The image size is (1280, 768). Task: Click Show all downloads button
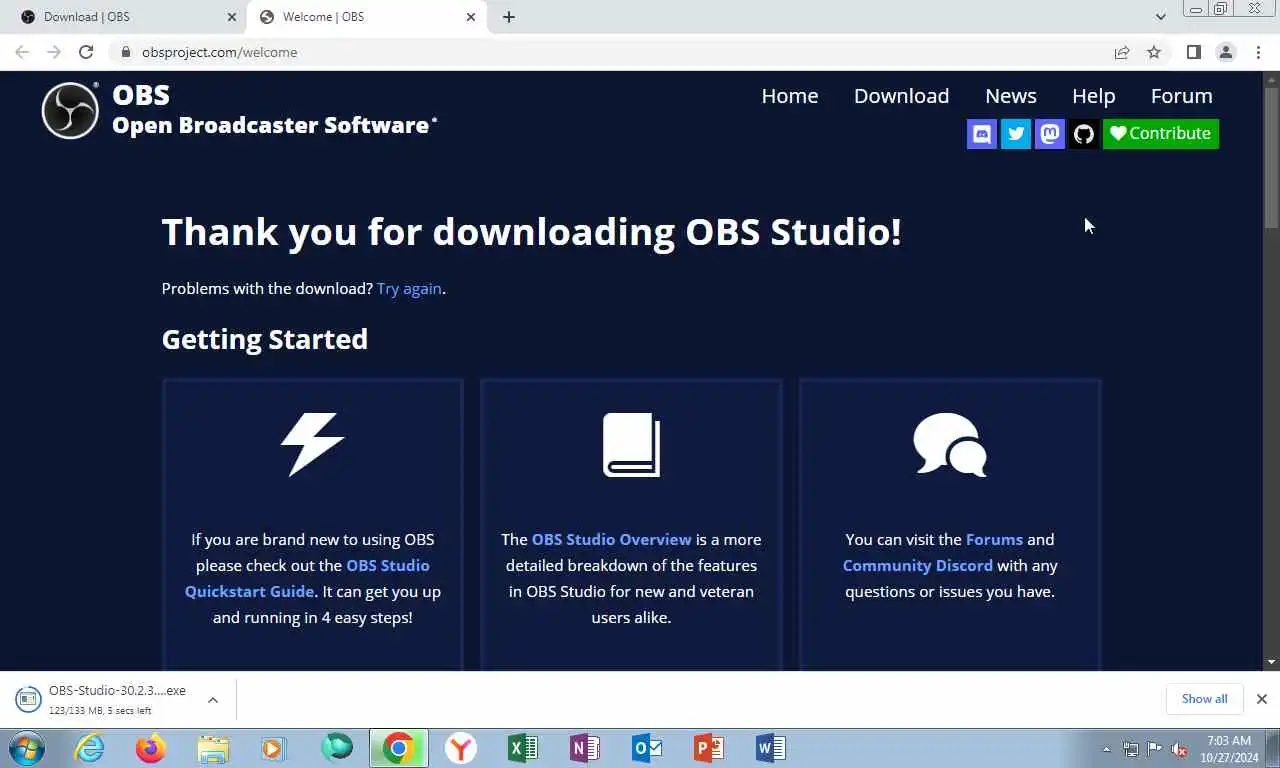tap(1204, 699)
